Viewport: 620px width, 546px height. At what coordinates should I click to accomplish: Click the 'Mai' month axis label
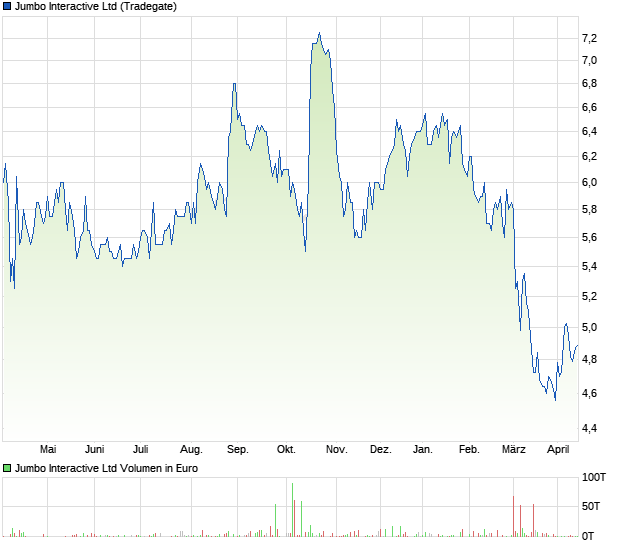point(48,450)
